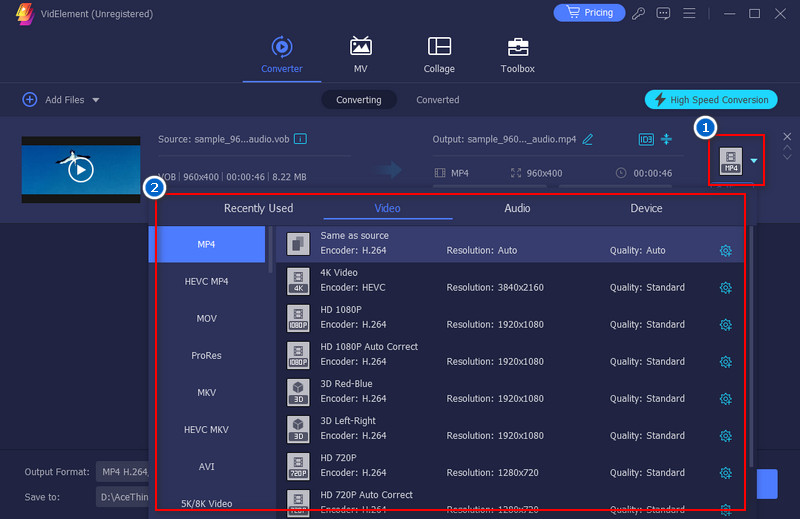Select the Converting tab

pyautogui.click(x=359, y=100)
